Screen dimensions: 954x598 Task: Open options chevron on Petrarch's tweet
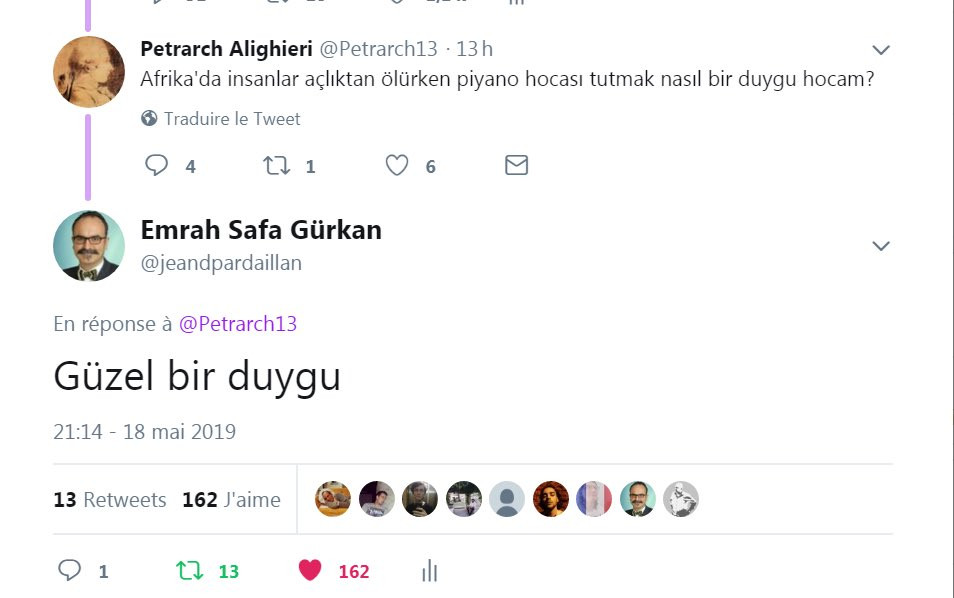(881, 50)
